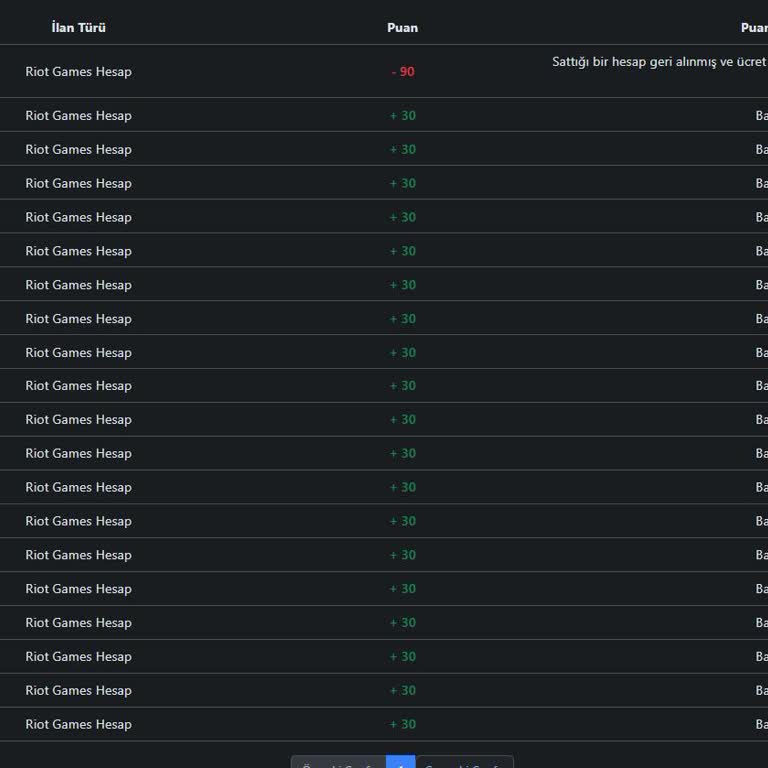Click the +30 score in the third row

click(x=402, y=150)
